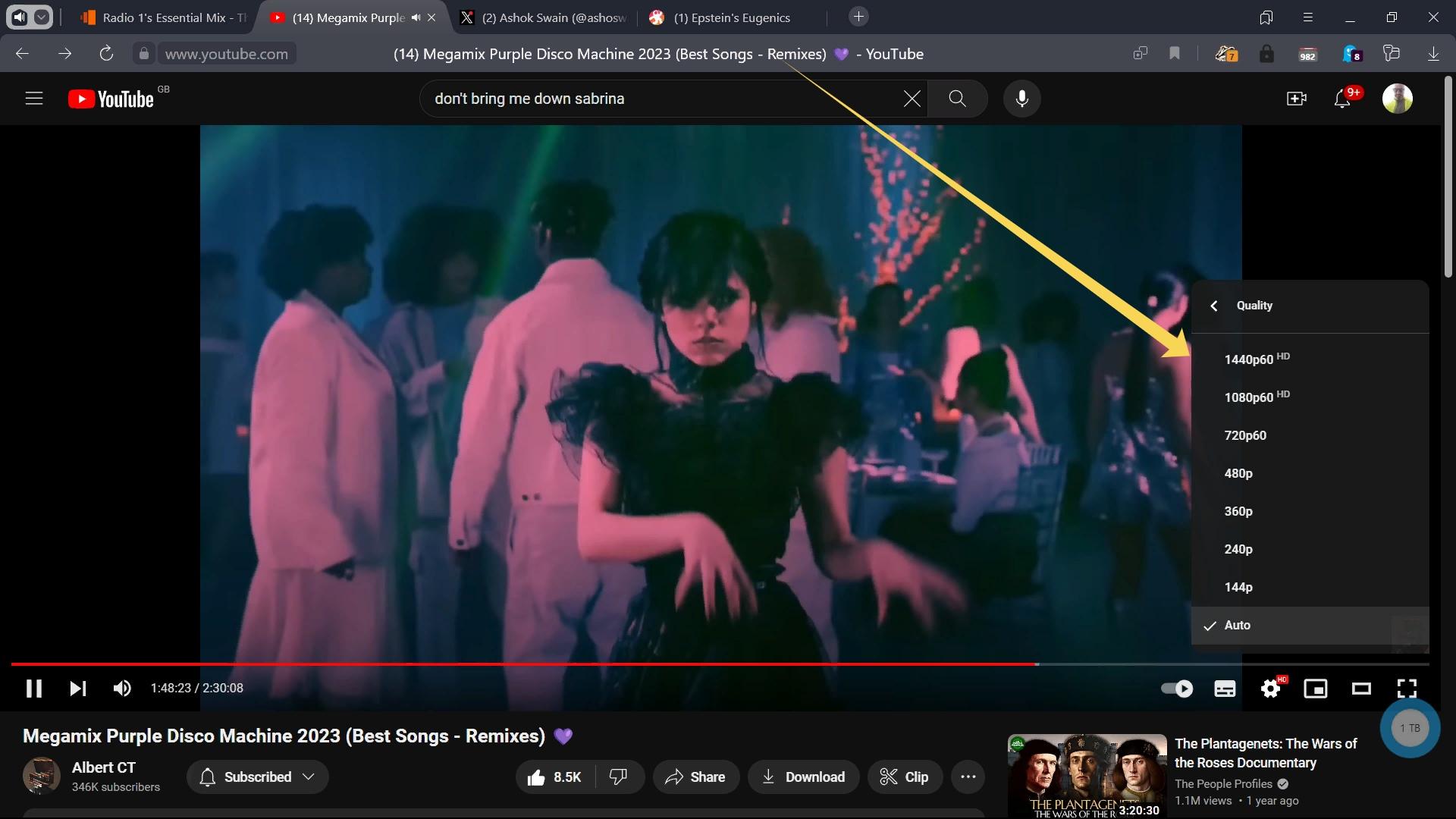1456x819 pixels.
Task: Open the account avatar menu
Action: click(1398, 99)
